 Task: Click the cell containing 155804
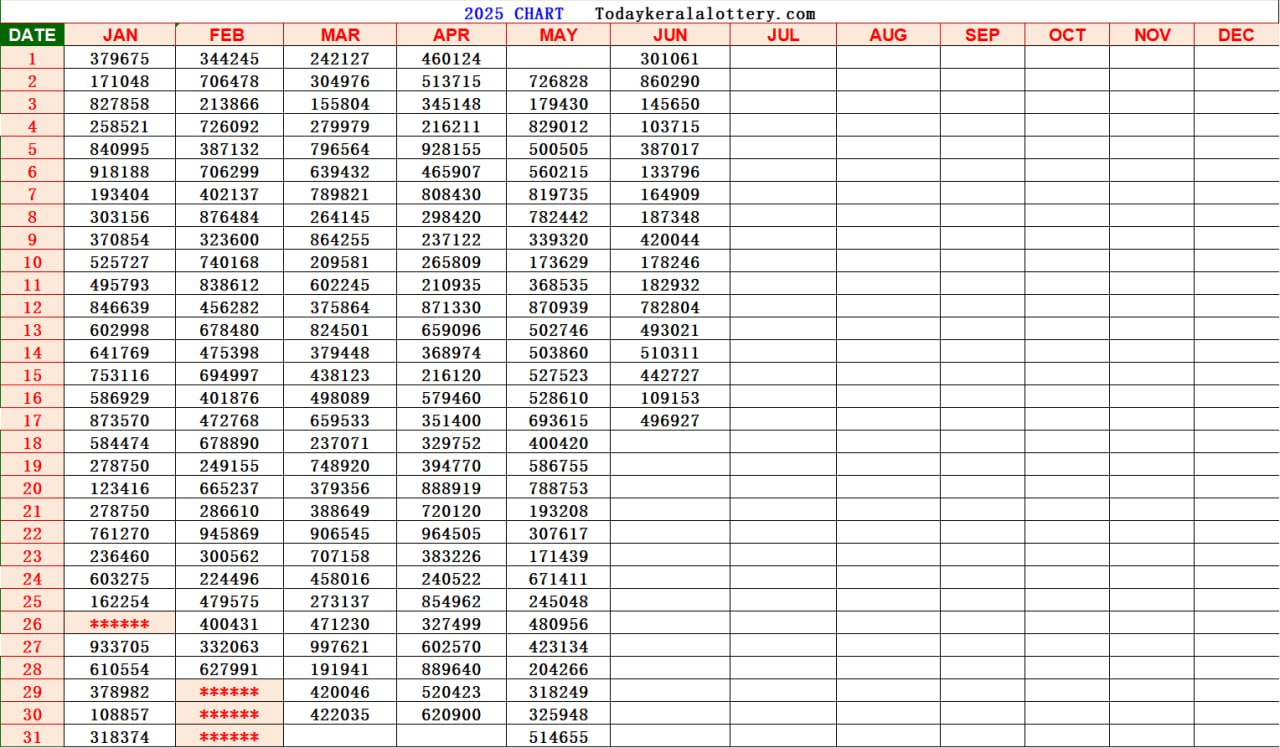[x=340, y=104]
